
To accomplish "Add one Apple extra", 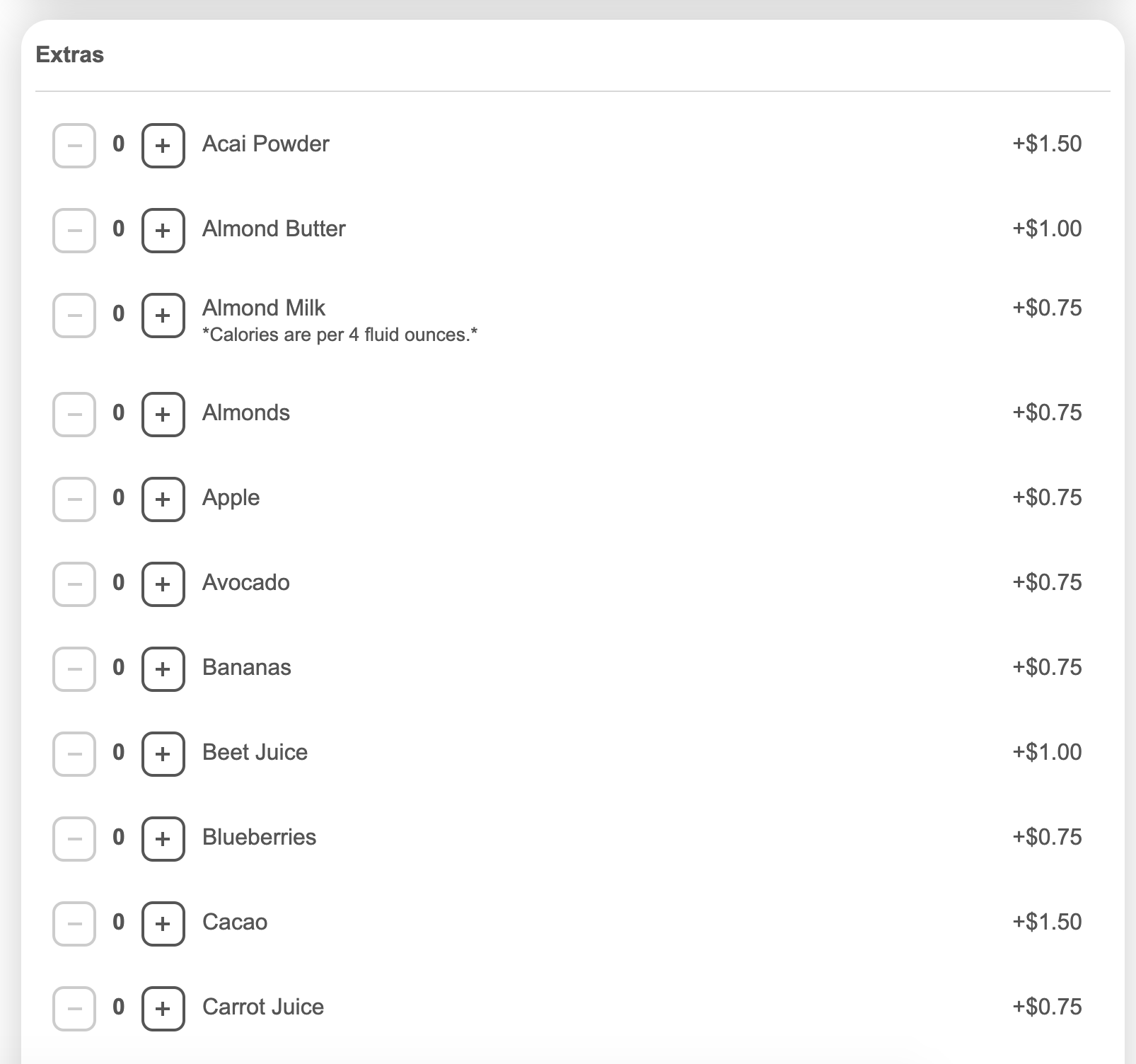I will 163,499.
